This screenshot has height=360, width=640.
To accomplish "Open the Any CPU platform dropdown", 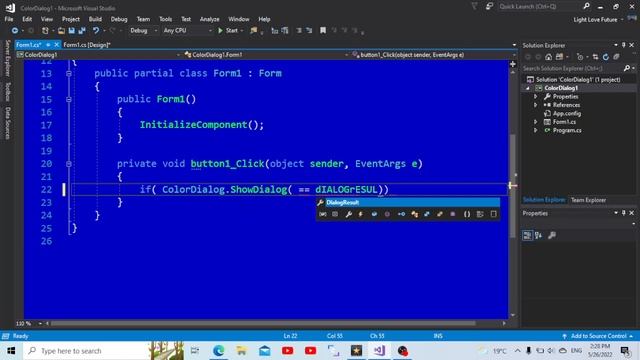I will (187, 31).
